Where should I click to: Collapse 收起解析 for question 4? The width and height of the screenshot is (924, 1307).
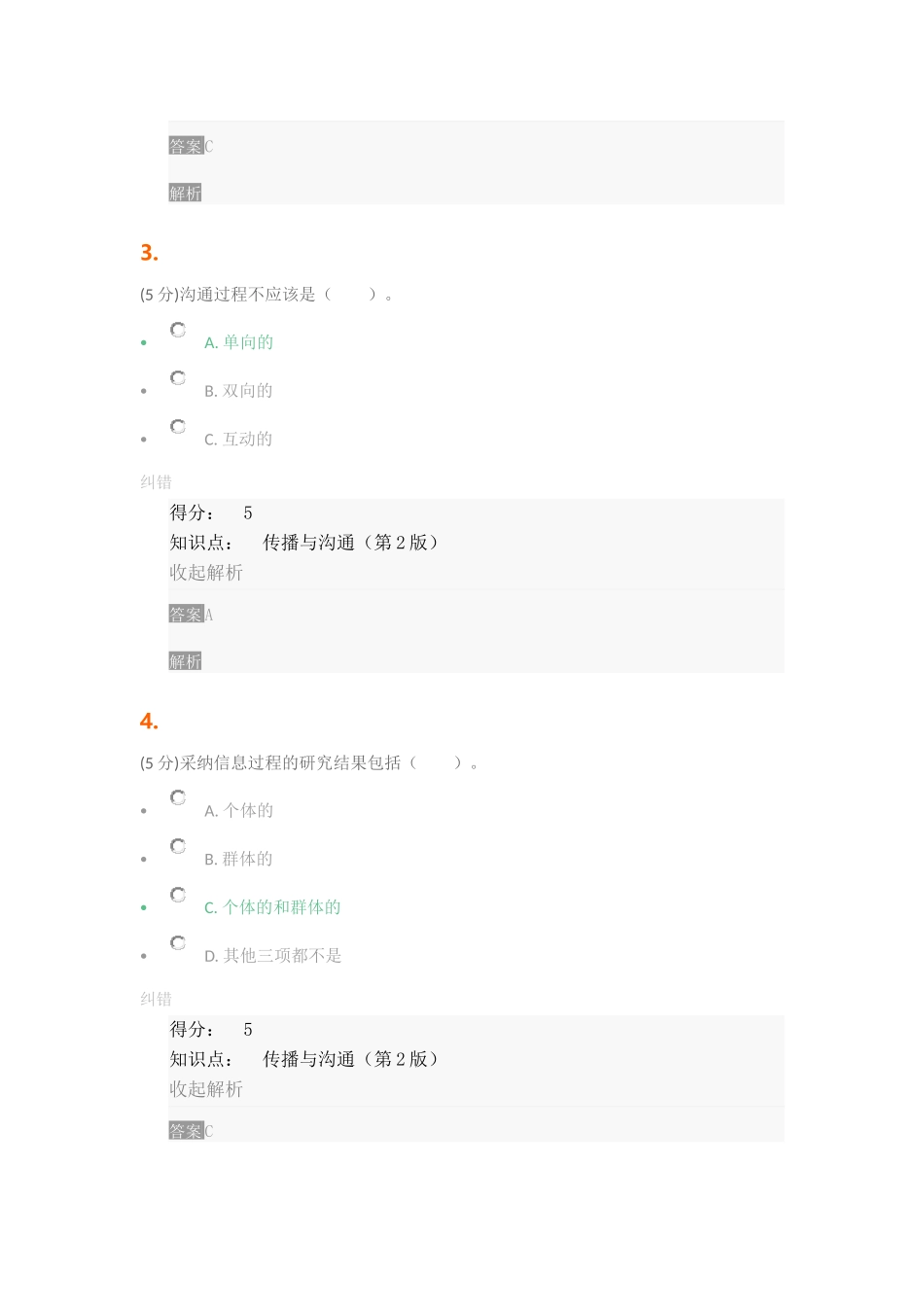(x=206, y=1089)
